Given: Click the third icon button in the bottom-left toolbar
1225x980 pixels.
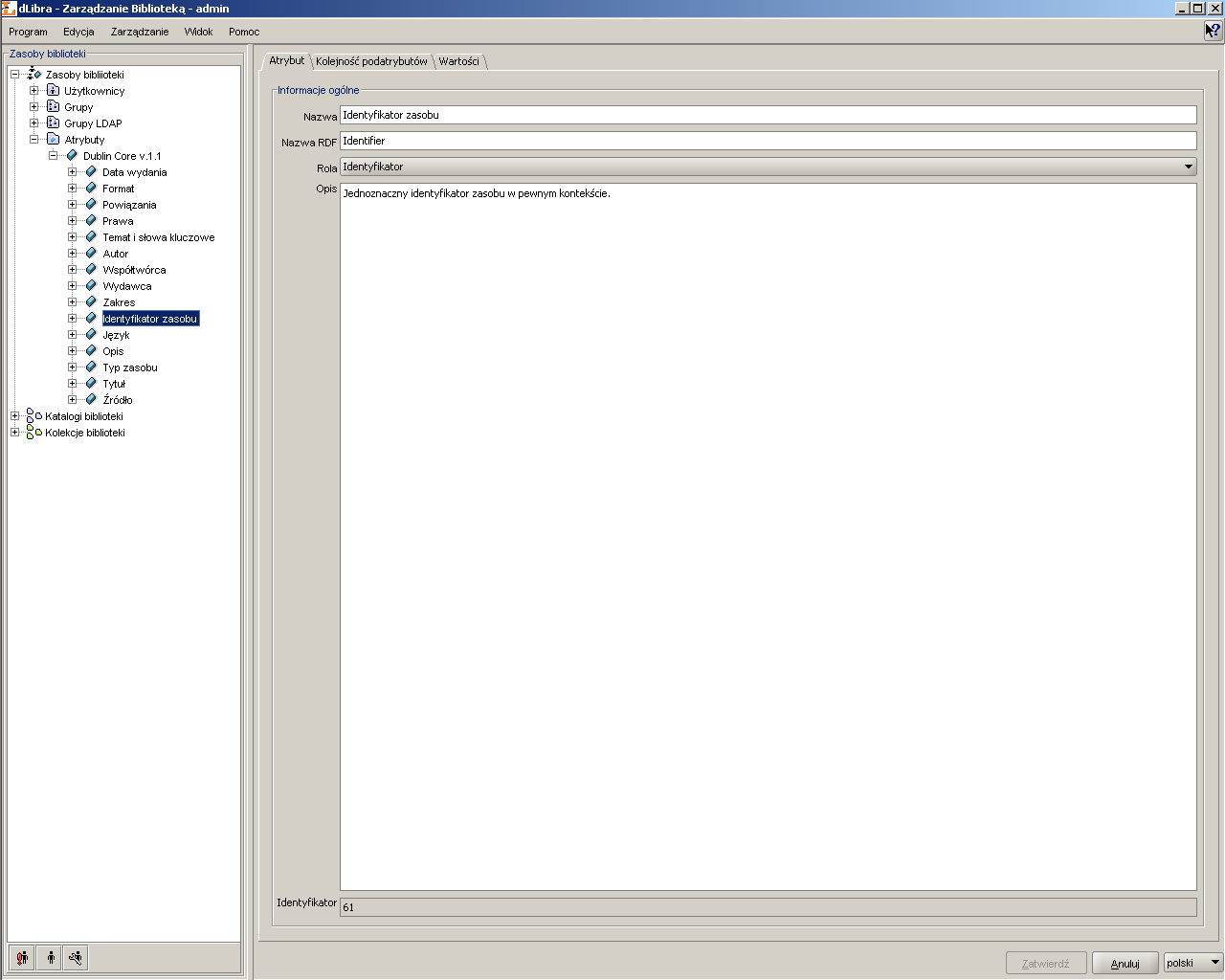Looking at the screenshot, I should coord(76,957).
